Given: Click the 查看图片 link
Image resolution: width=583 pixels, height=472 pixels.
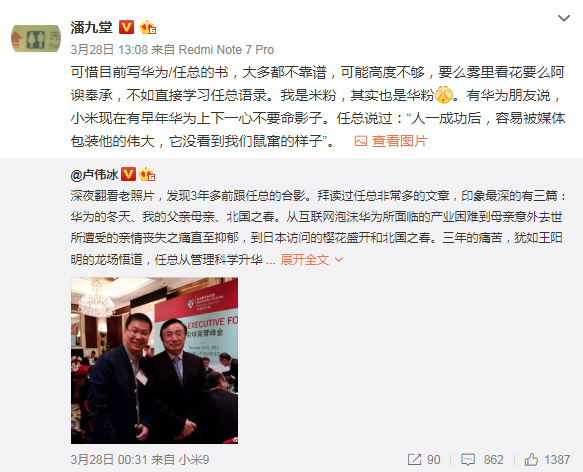Looking at the screenshot, I should coord(400,141).
